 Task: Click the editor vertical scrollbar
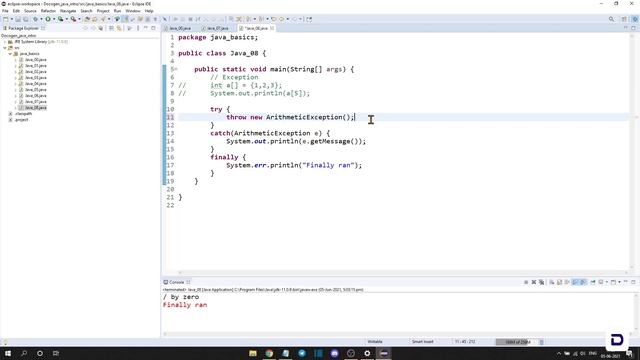point(632,151)
